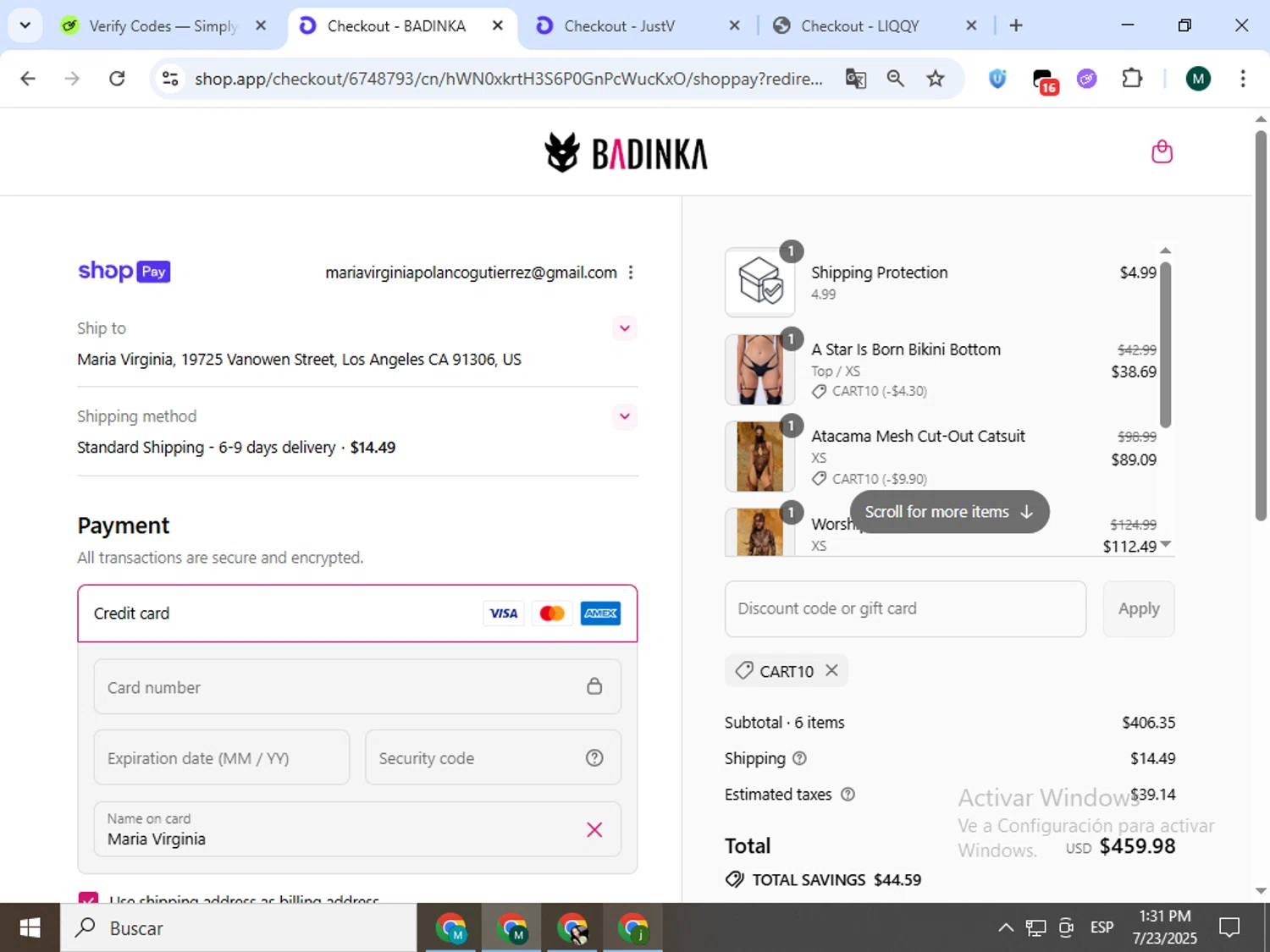Open the Windows Start menu
Screen dimensions: 1270x952
click(x=30, y=927)
